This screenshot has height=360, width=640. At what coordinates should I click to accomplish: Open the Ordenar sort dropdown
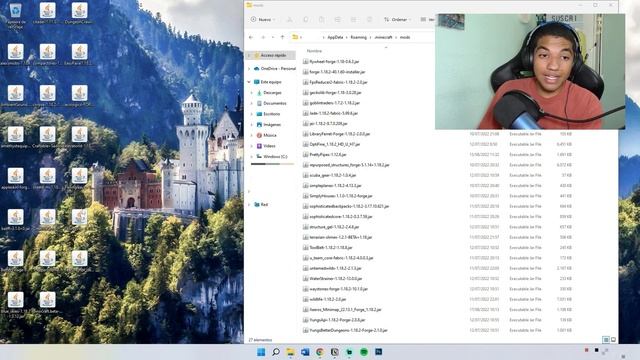tap(398, 20)
